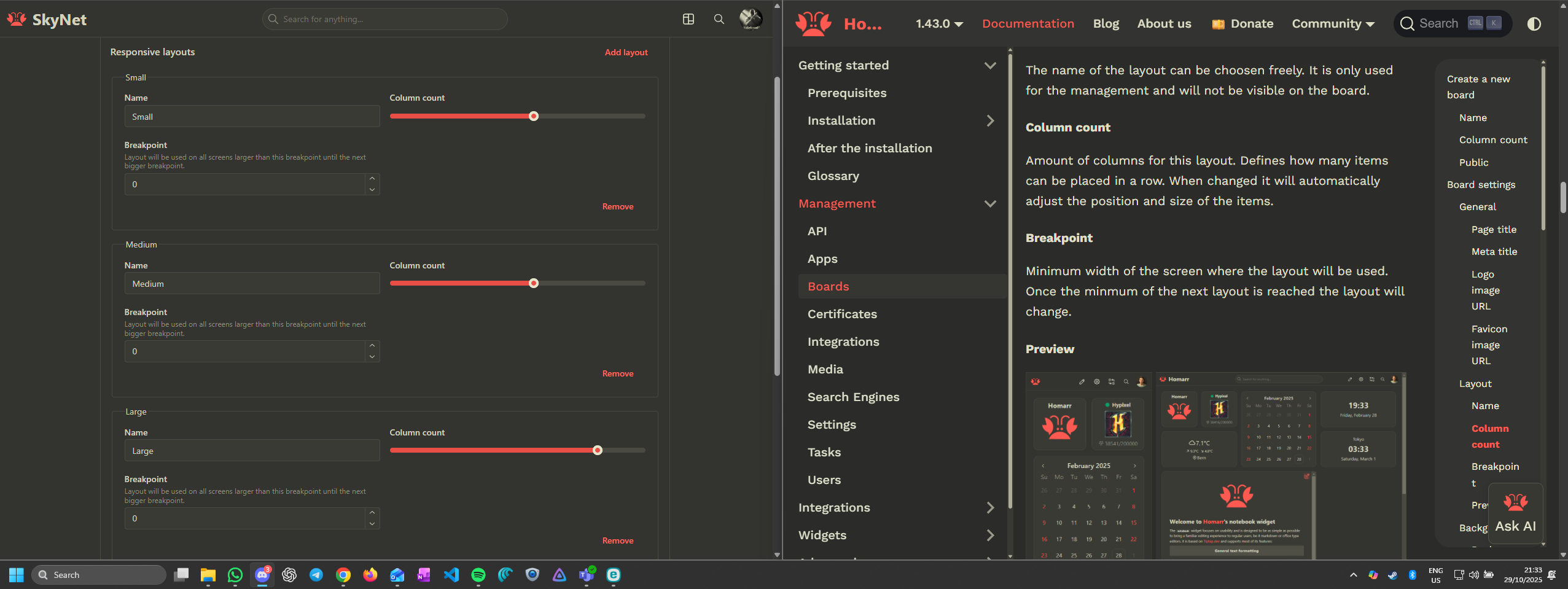Click the Add layout button
The height and width of the screenshot is (589, 1568).
[626, 52]
